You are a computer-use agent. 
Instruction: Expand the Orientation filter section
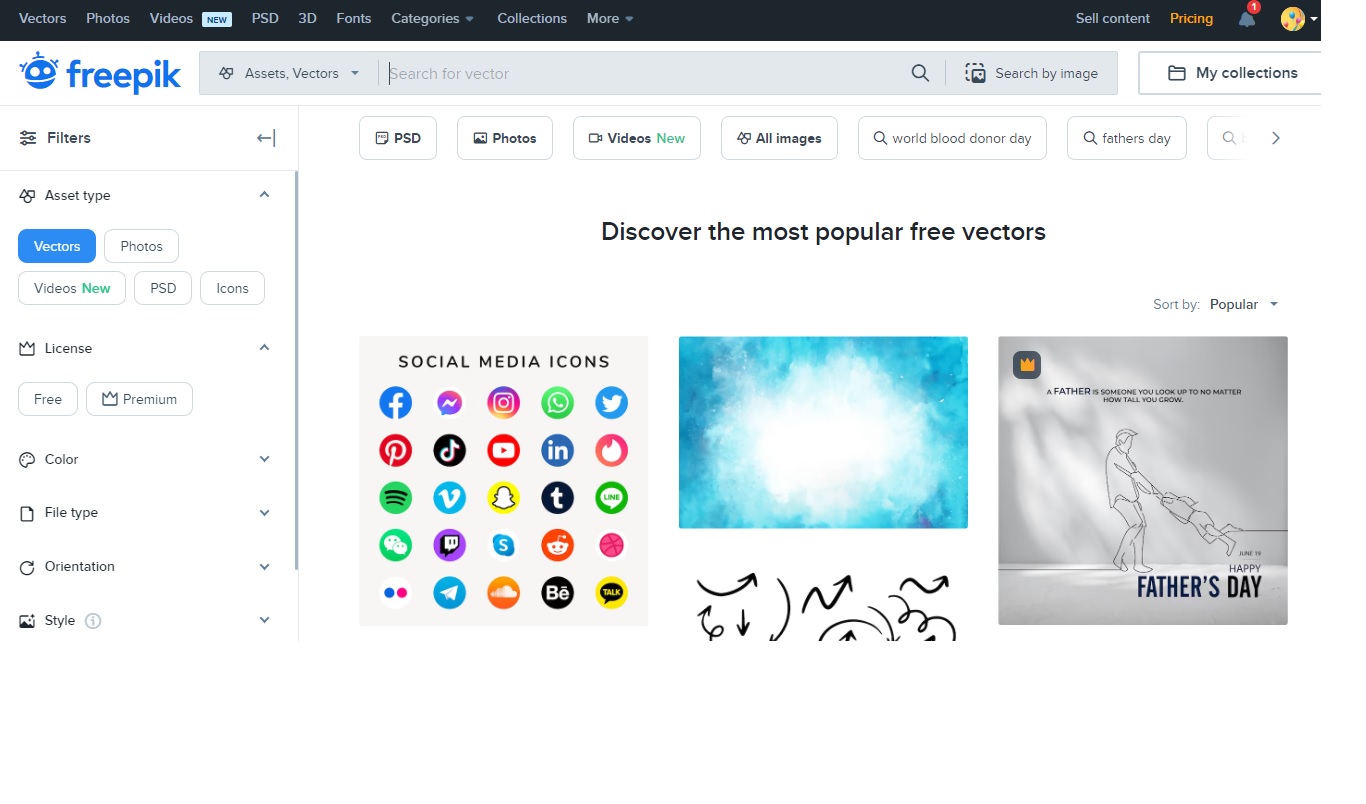point(264,566)
